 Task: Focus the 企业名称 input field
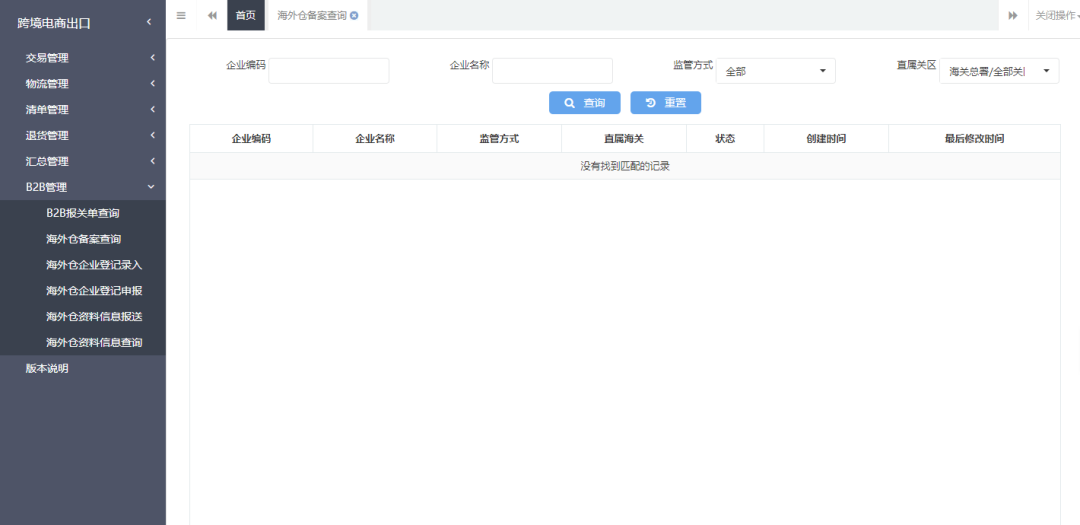[x=552, y=71]
